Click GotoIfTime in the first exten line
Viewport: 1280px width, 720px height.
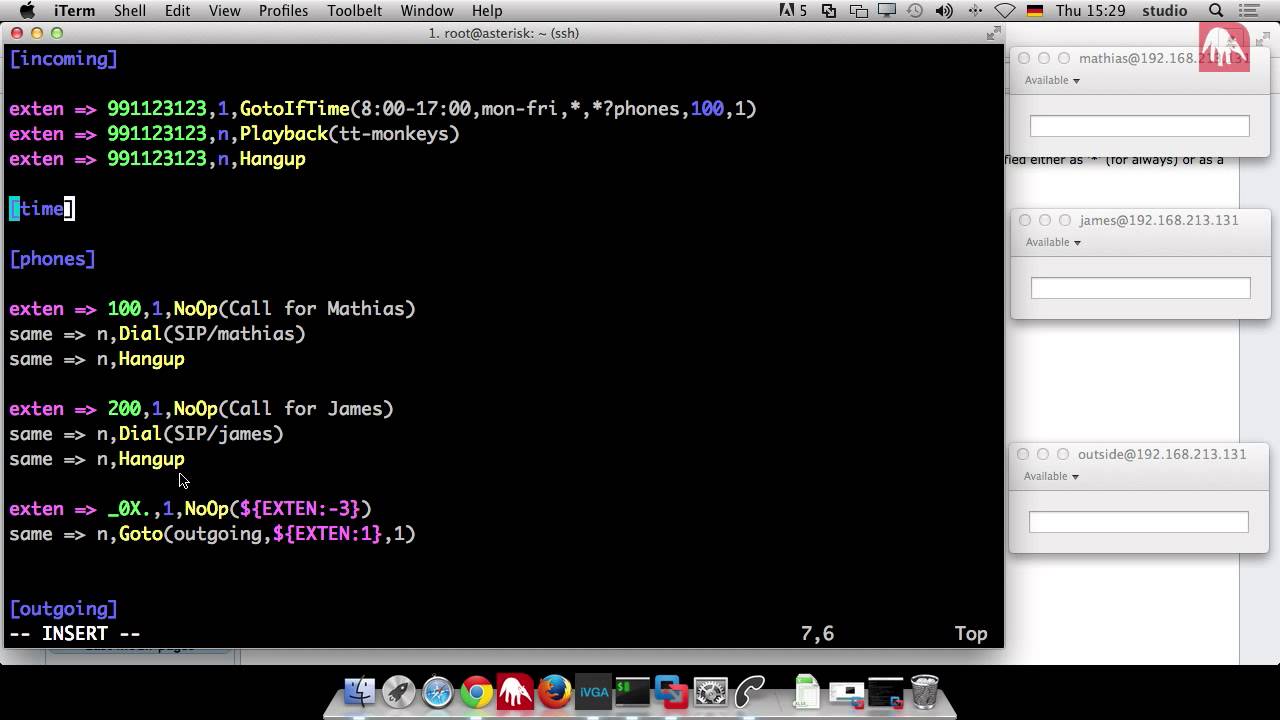coord(295,109)
